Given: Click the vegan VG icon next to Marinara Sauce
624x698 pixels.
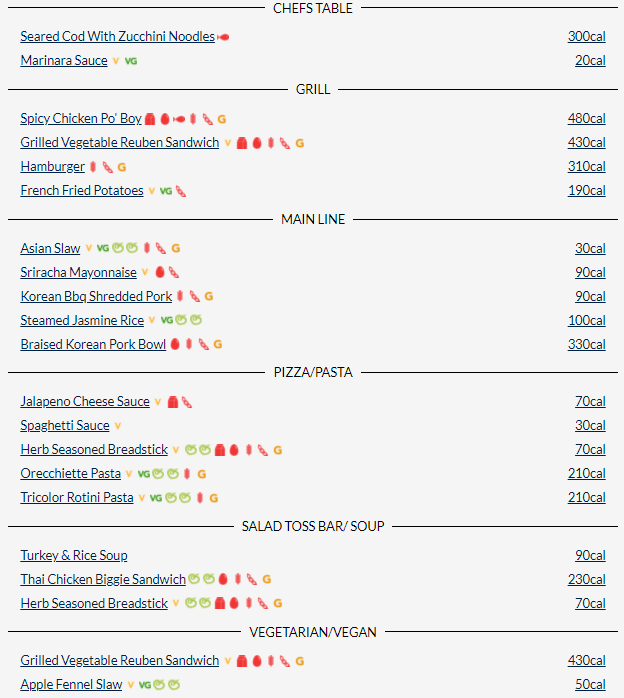Looking at the screenshot, I should [131, 61].
